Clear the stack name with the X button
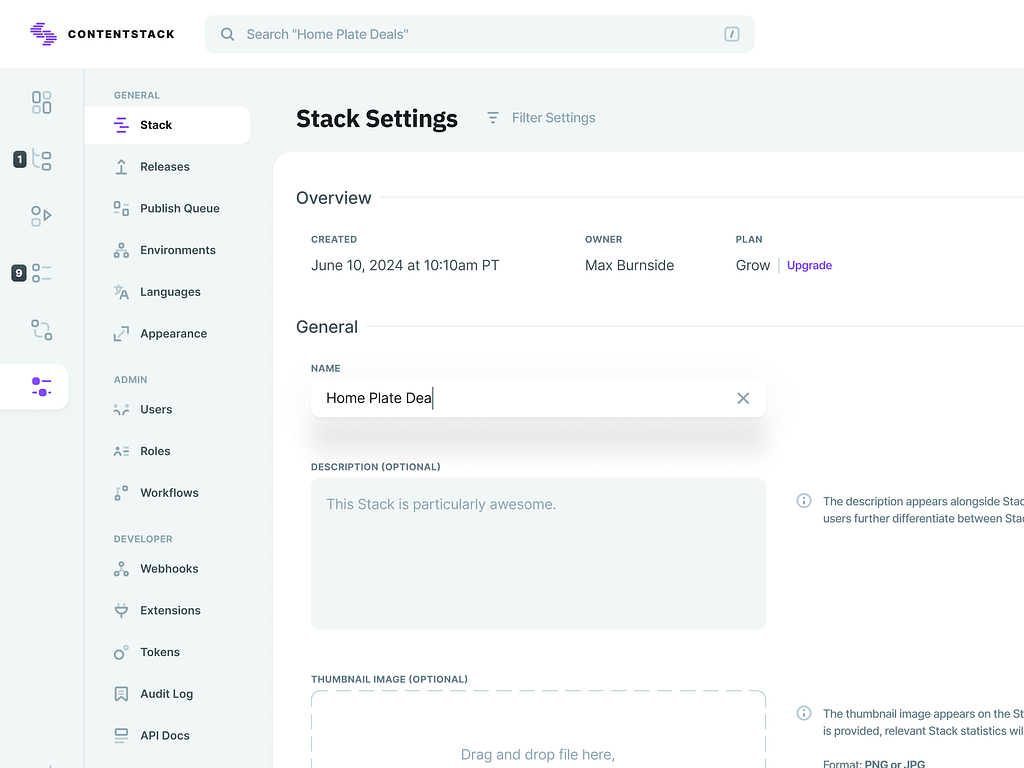 743,398
